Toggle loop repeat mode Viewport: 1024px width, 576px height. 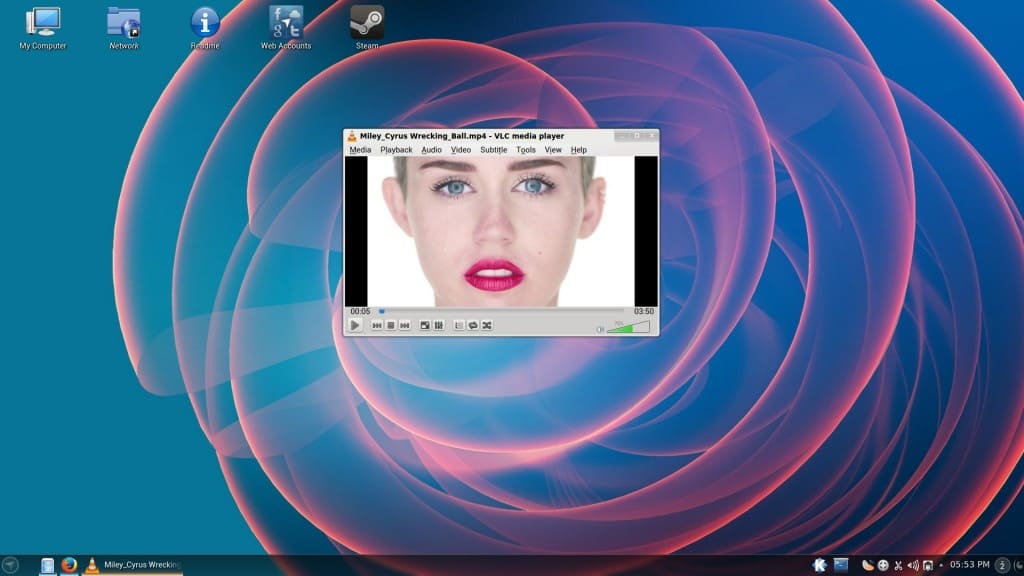pyautogui.click(x=473, y=326)
